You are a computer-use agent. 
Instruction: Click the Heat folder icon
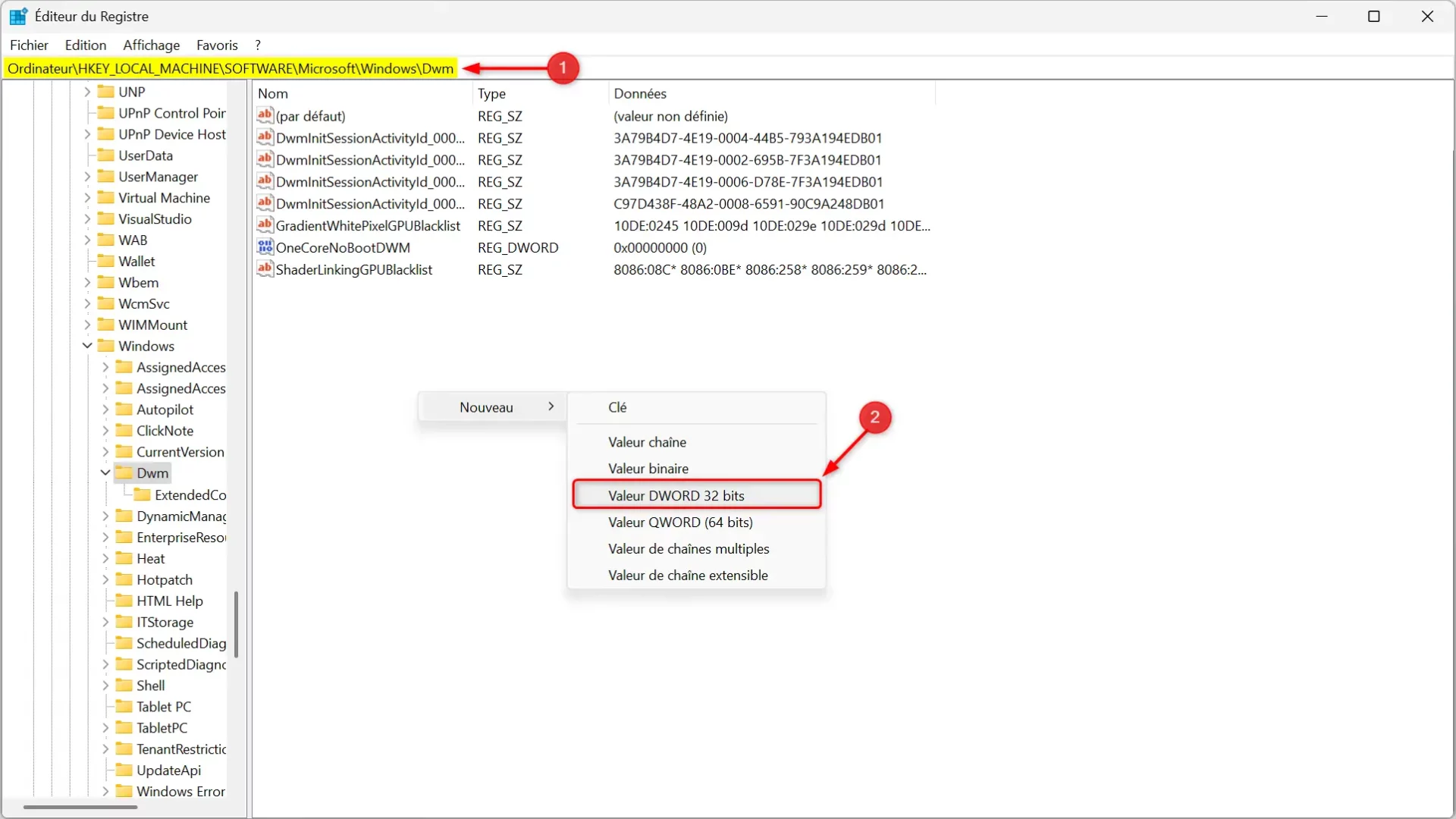pos(124,558)
